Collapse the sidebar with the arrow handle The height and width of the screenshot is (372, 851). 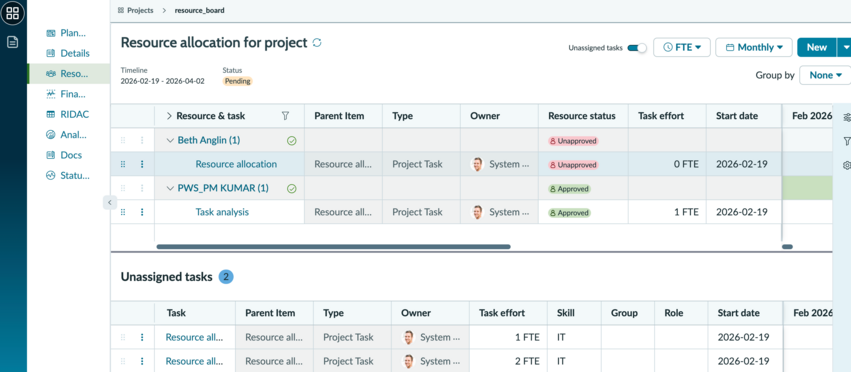click(110, 202)
